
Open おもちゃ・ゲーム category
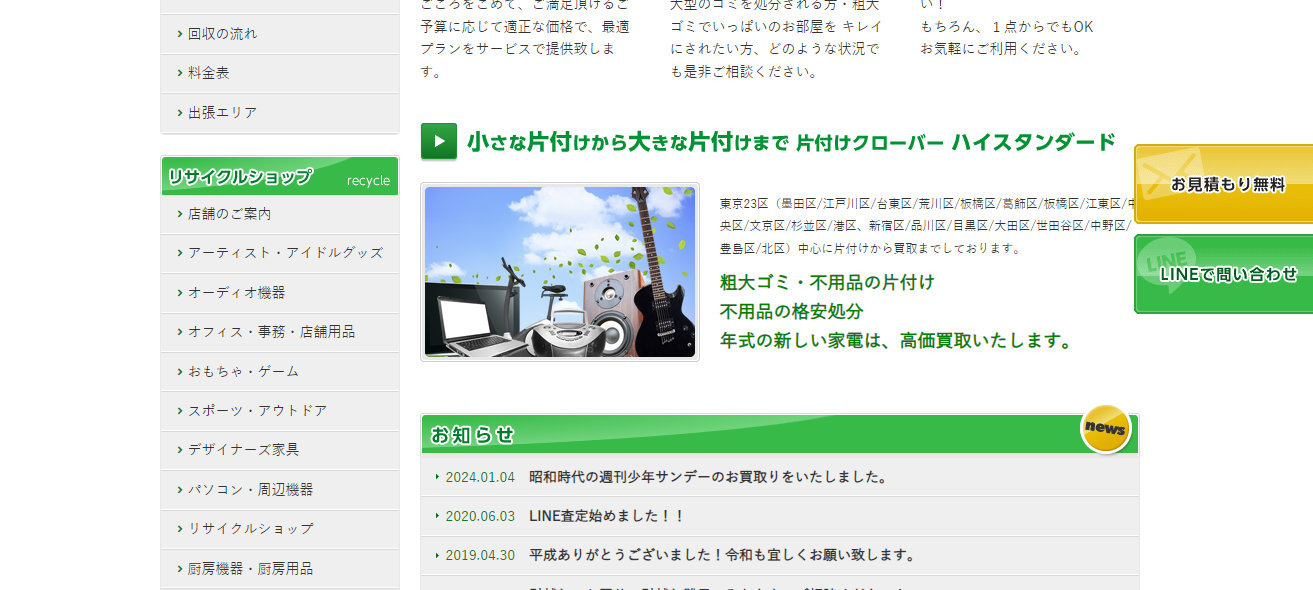pos(243,371)
